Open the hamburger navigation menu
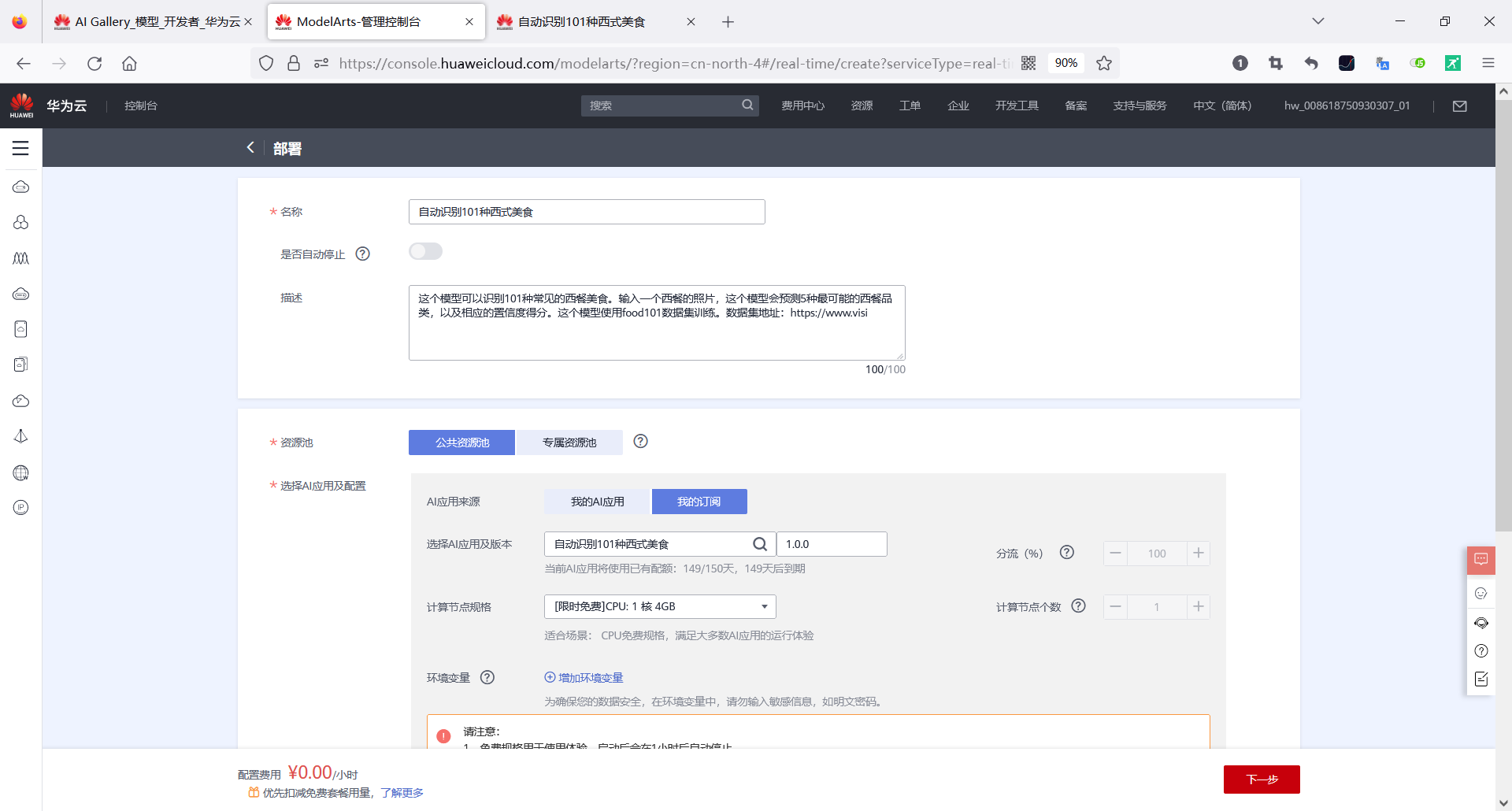The height and width of the screenshot is (811, 1512). 20,147
